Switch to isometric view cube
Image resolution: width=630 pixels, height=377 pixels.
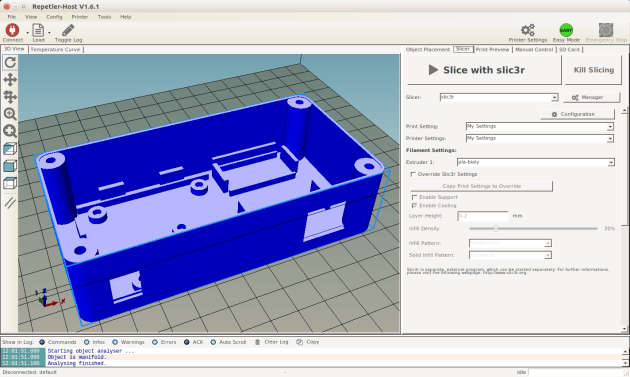click(10, 149)
